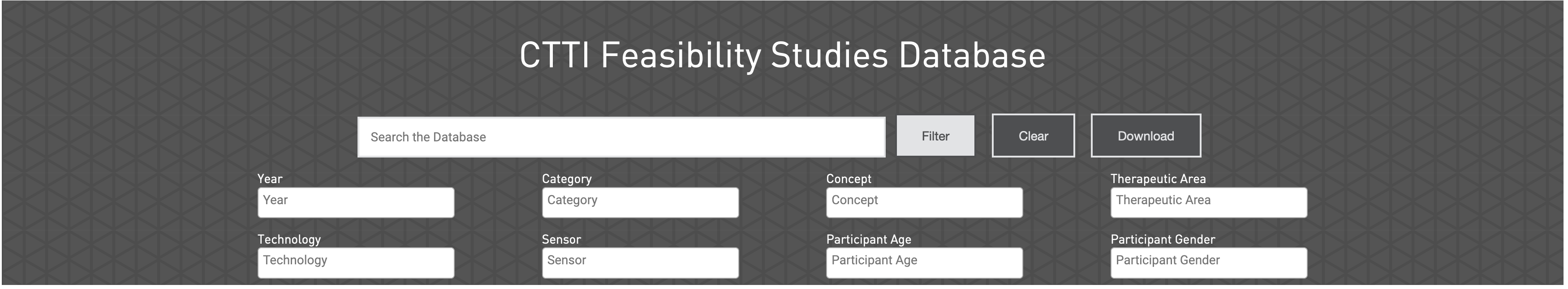Open the Participant Gender select box
The height and width of the screenshot is (289, 1568).
(1208, 263)
